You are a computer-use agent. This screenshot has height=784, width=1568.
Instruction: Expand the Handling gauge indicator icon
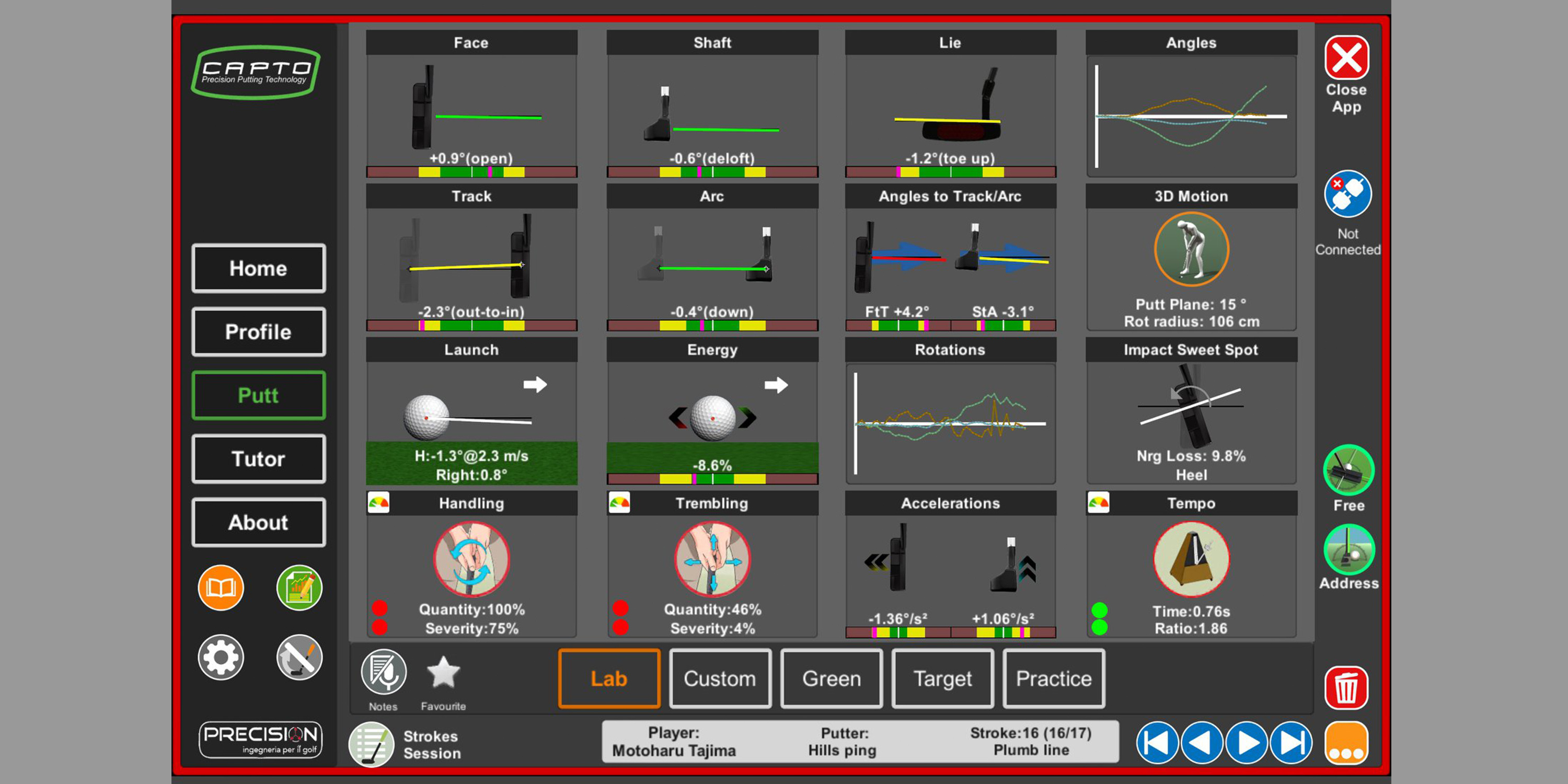click(378, 503)
